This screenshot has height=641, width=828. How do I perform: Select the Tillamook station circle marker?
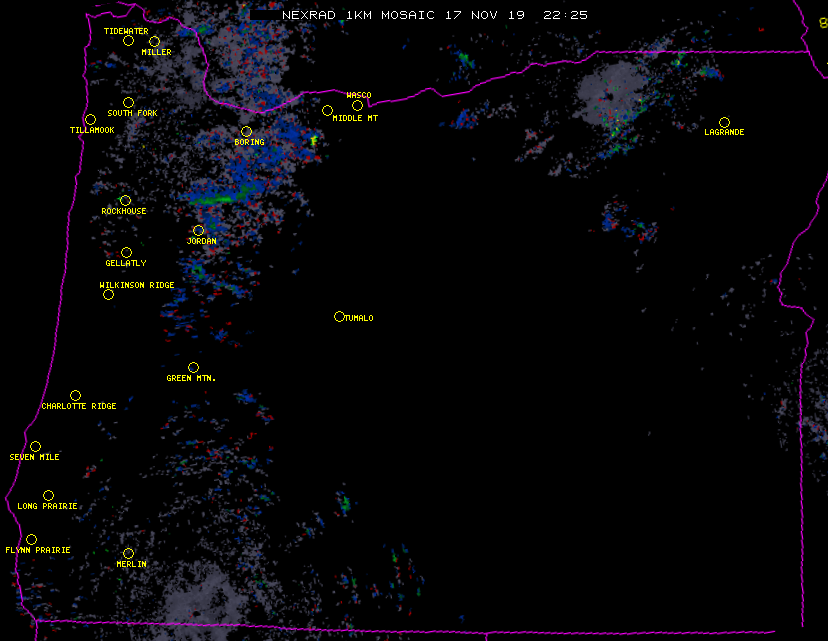tap(91, 120)
